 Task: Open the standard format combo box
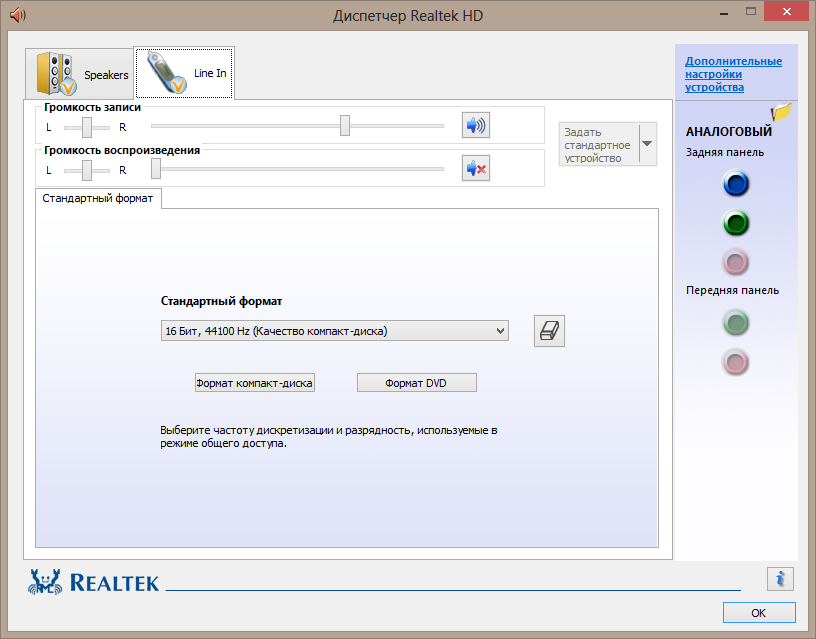coord(335,331)
